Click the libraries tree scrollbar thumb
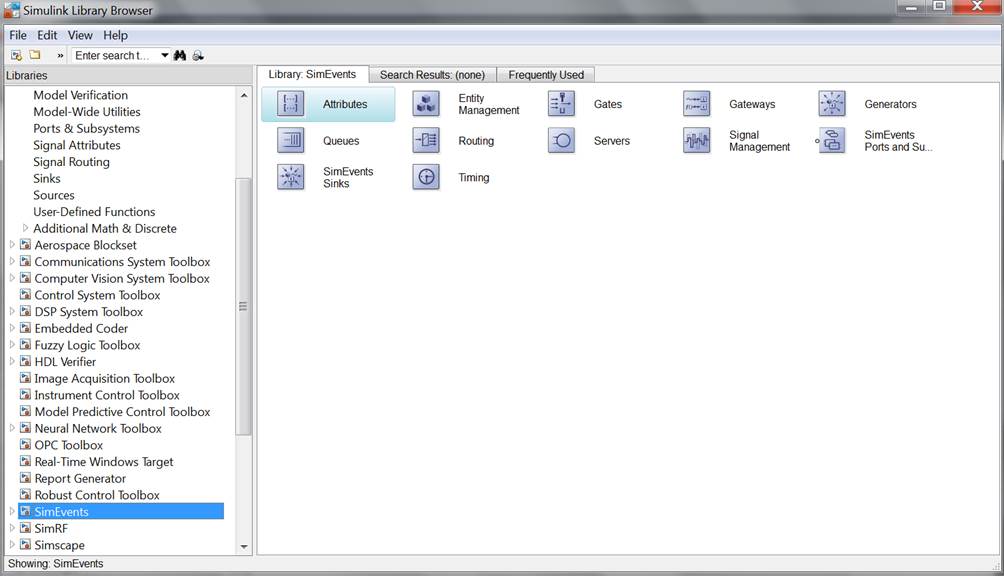 tap(243, 307)
